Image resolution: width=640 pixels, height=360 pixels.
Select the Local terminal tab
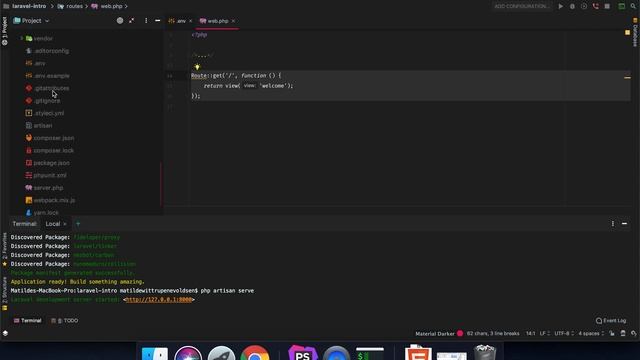53,224
